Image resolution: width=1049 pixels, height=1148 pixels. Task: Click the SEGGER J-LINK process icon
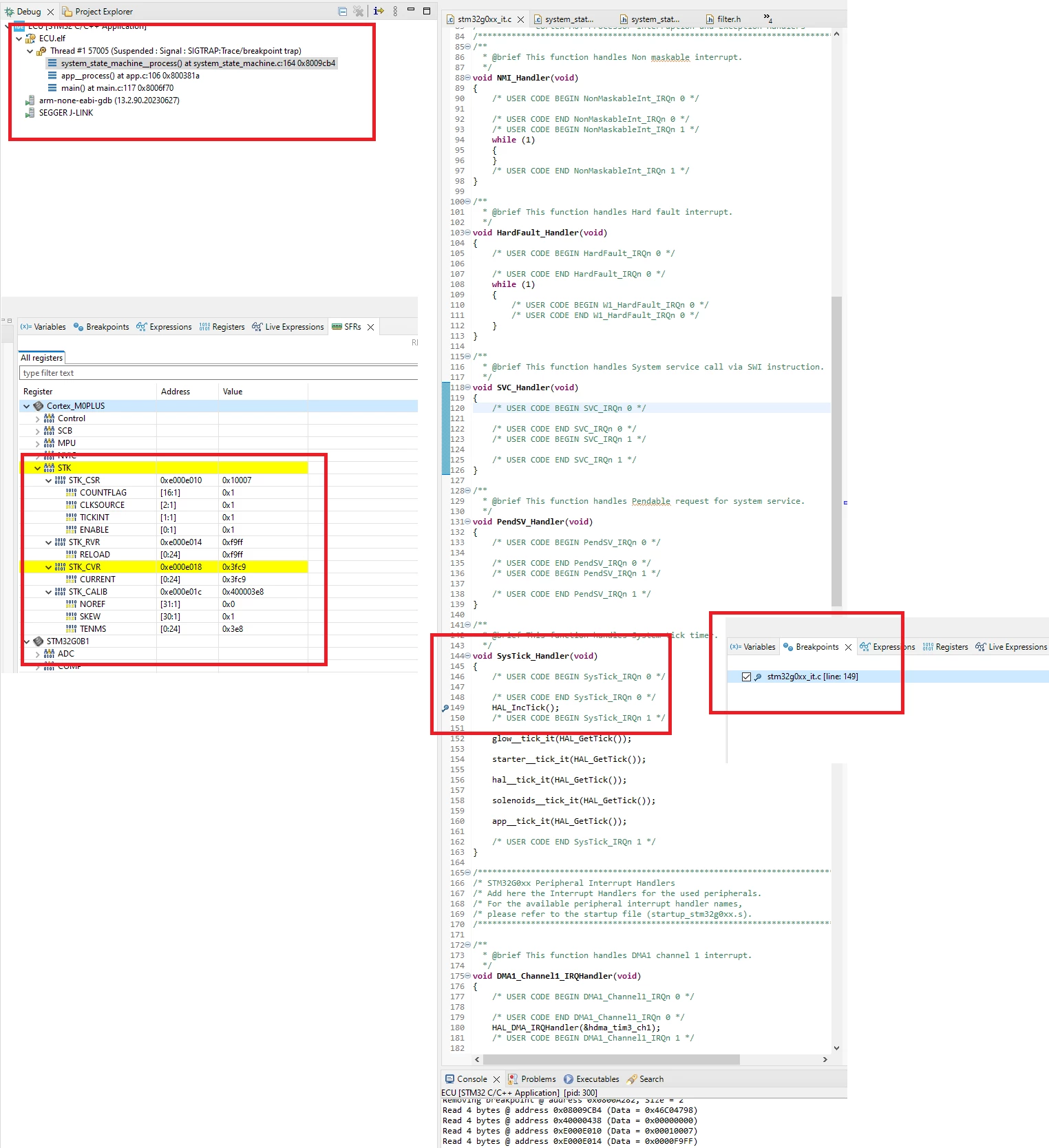(30, 113)
